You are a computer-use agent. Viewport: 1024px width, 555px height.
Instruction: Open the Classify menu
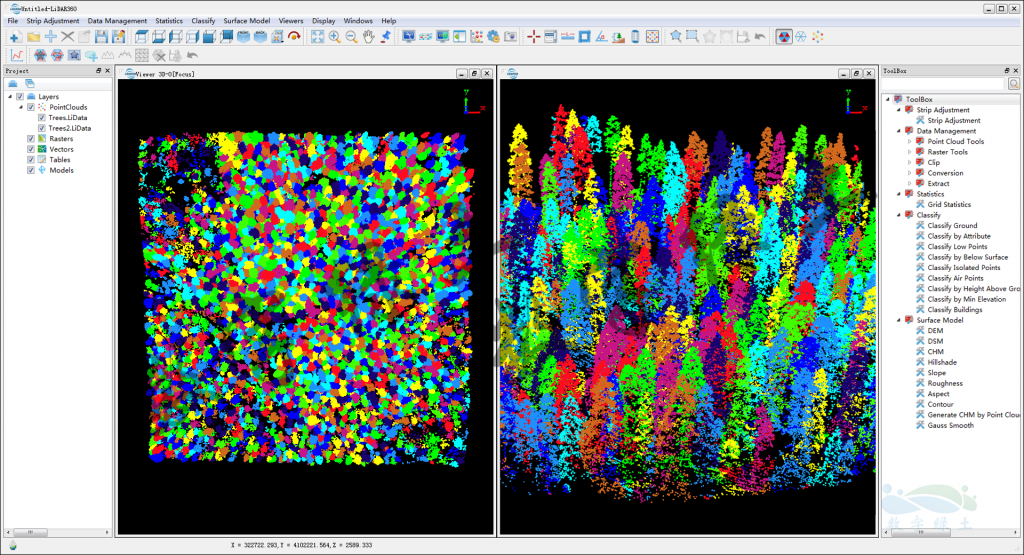[x=203, y=20]
